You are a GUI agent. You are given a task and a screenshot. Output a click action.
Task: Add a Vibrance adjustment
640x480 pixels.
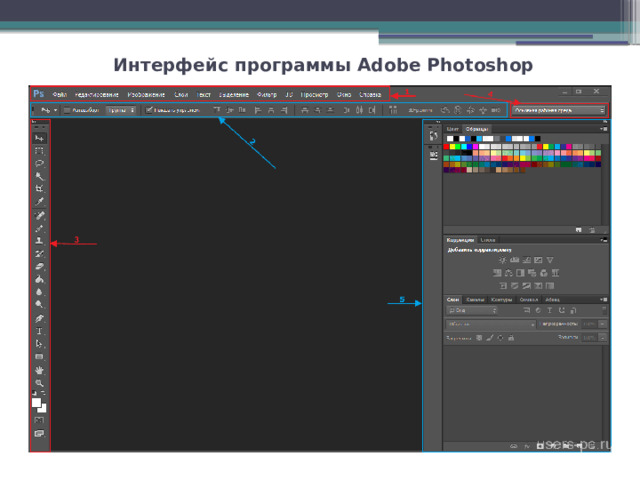pos(550,260)
